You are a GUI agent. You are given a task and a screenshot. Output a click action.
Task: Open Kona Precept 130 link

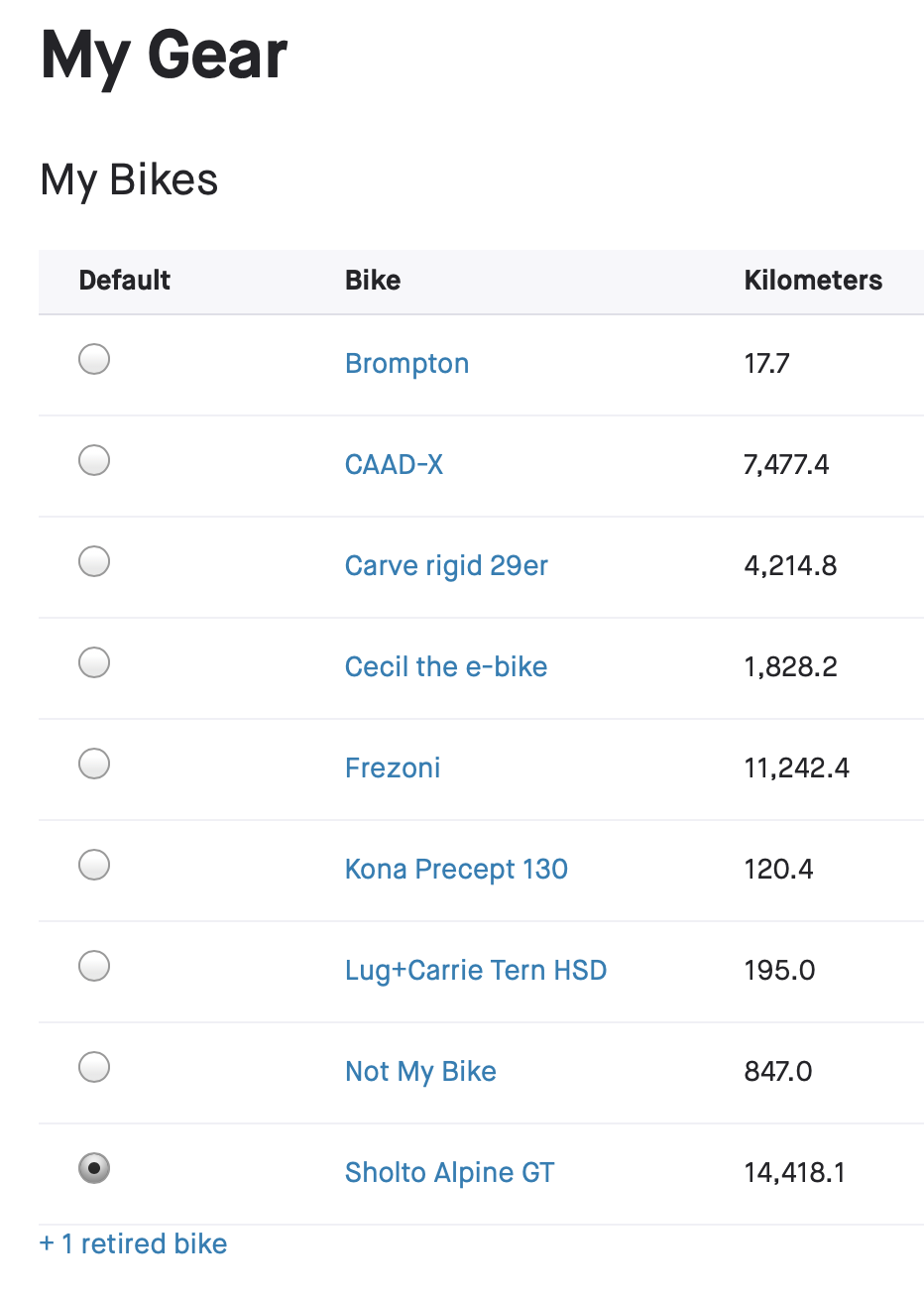tap(456, 869)
